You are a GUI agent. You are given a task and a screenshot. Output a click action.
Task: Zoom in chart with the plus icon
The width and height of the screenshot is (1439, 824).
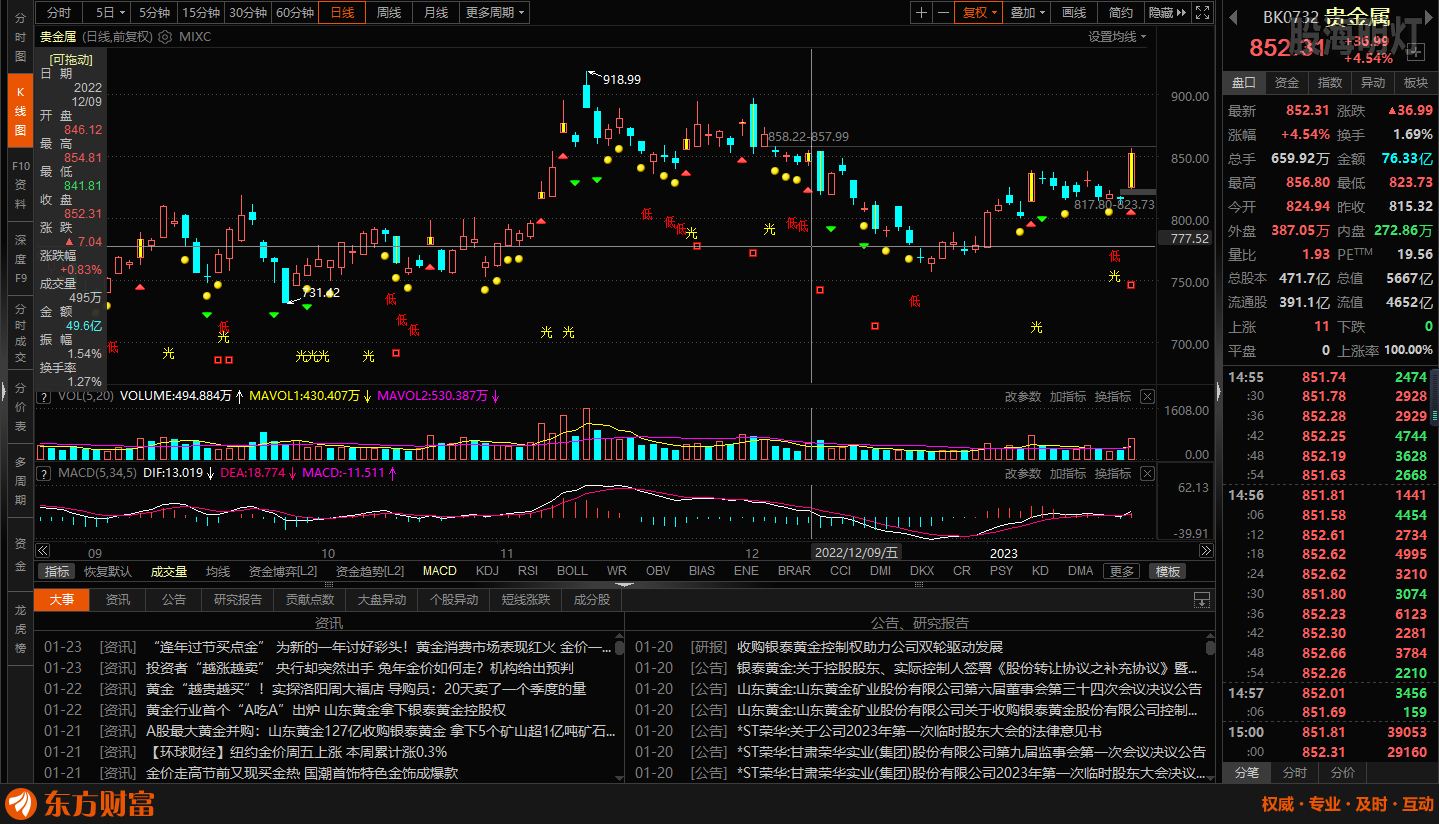point(921,12)
